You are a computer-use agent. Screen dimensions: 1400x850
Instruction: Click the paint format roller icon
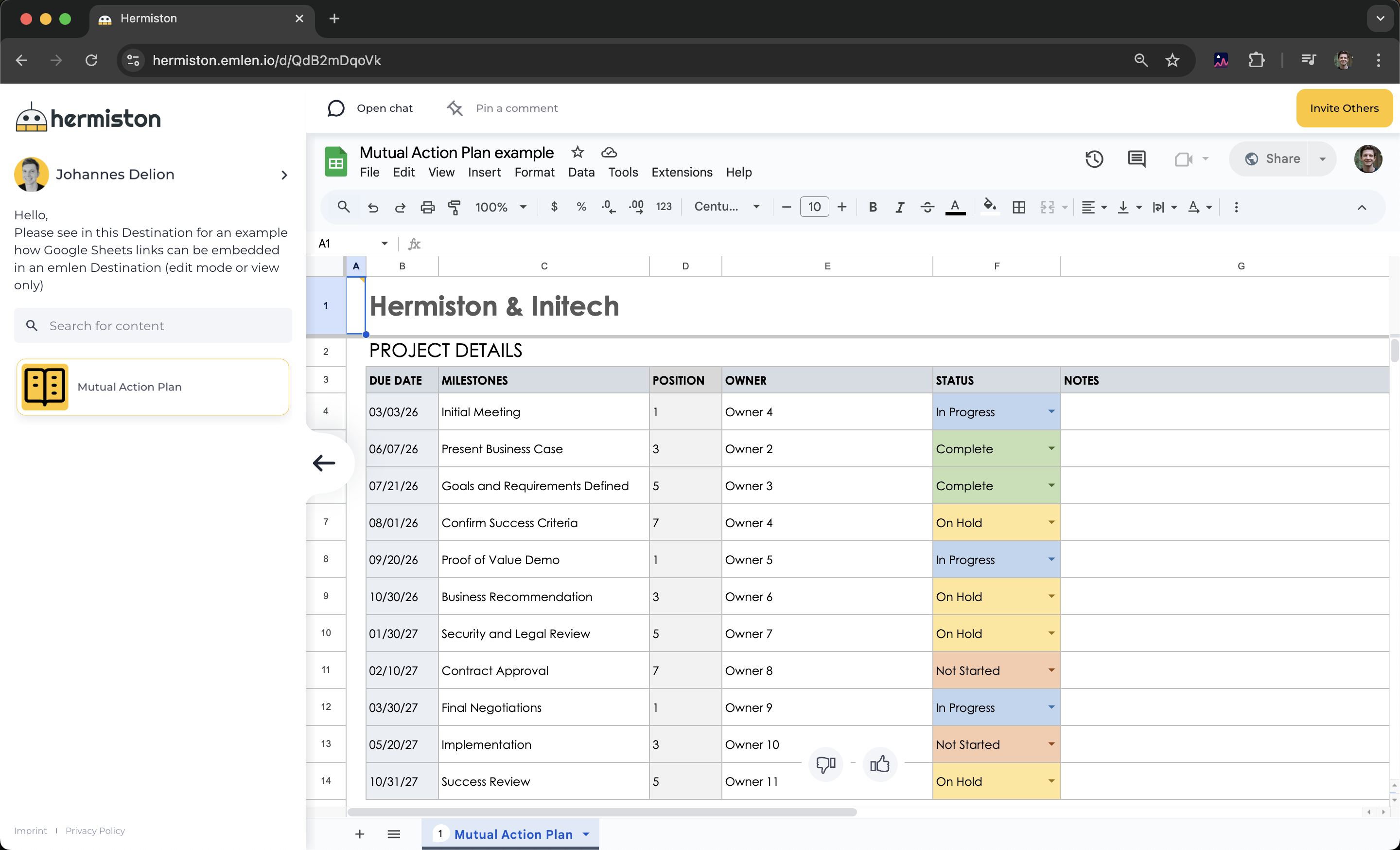pos(454,207)
